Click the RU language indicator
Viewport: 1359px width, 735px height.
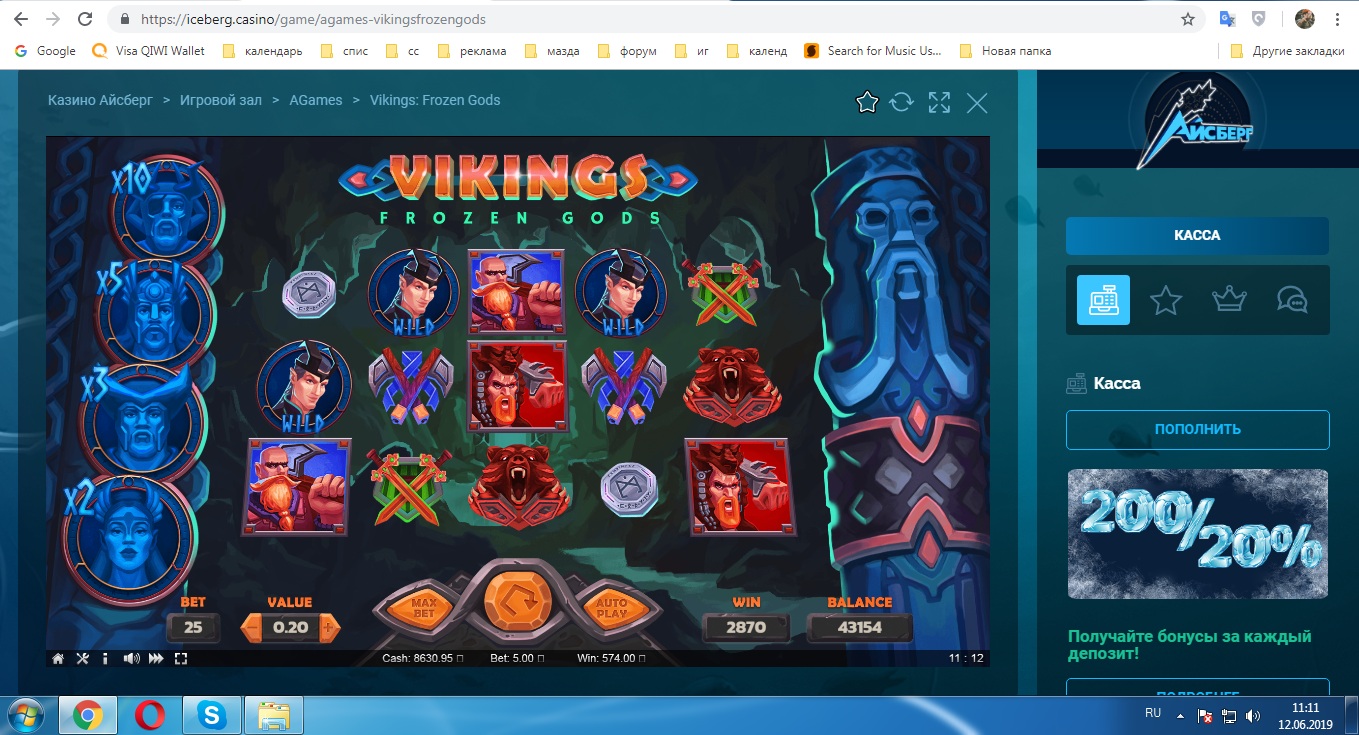coord(1153,714)
